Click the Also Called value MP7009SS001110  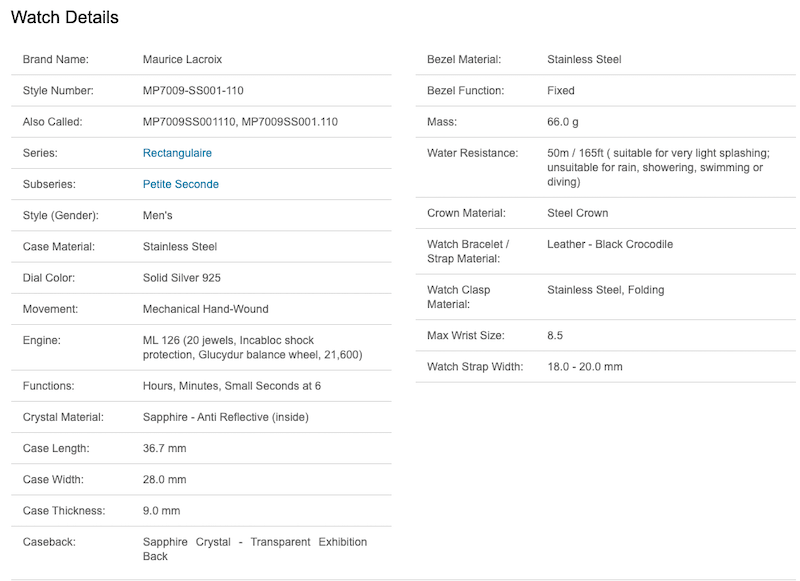pos(189,122)
